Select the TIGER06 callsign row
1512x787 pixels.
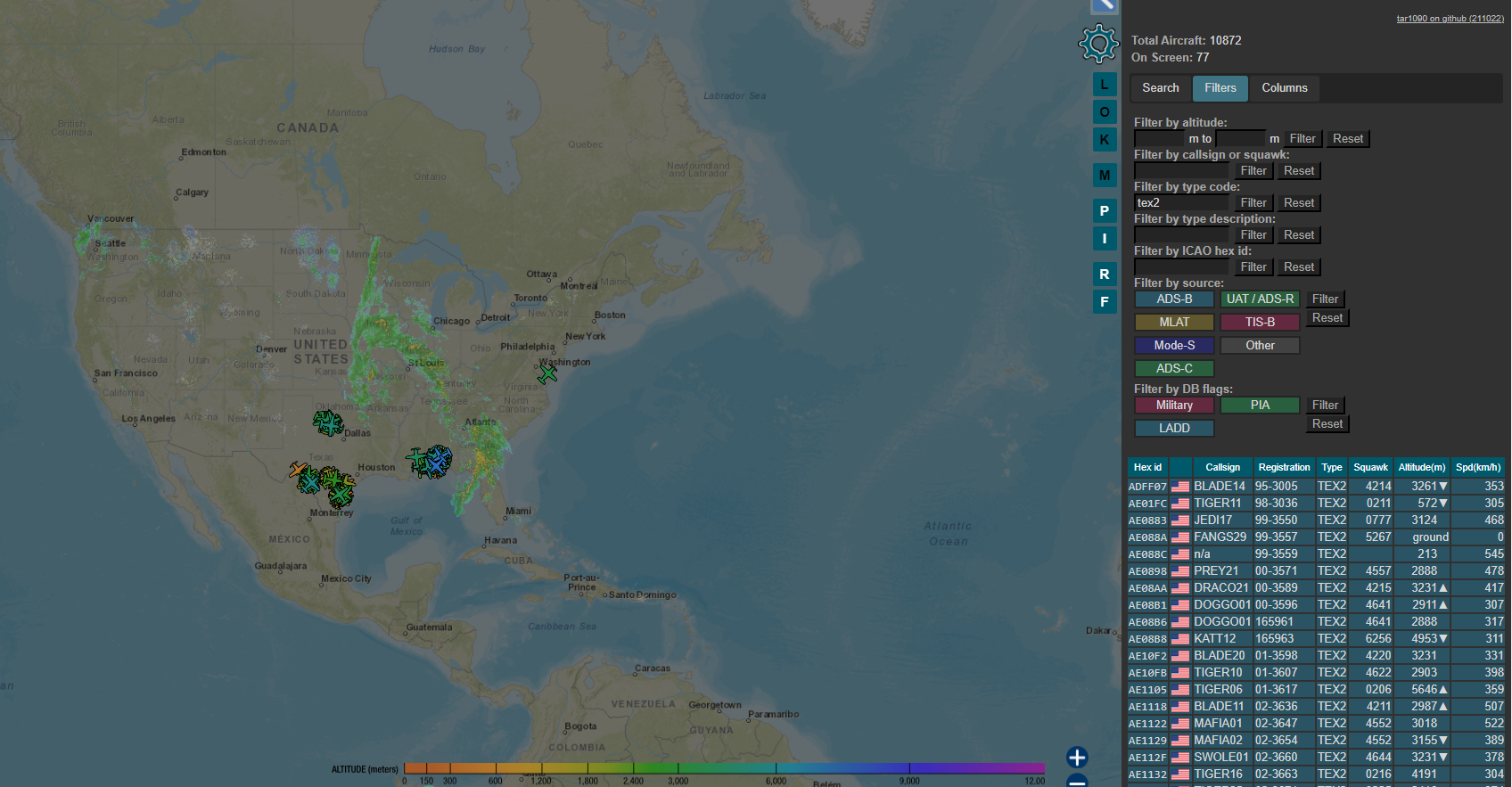pyautogui.click(x=1316, y=690)
